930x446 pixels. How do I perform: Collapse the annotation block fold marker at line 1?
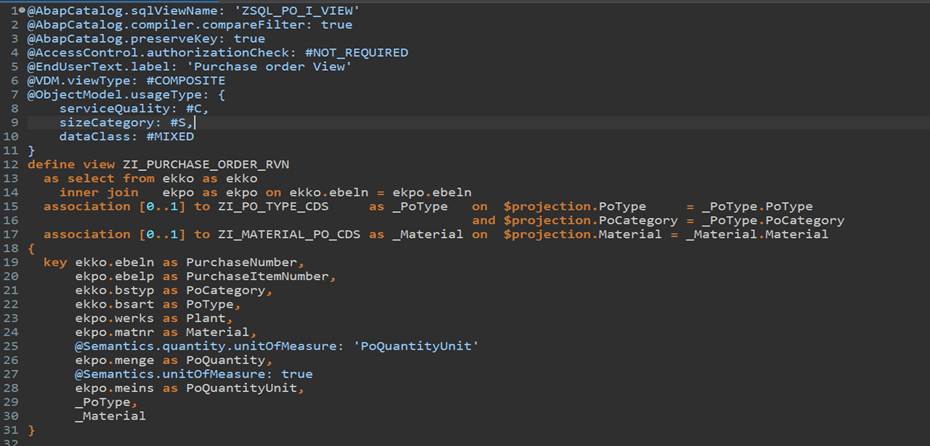pos(23,11)
